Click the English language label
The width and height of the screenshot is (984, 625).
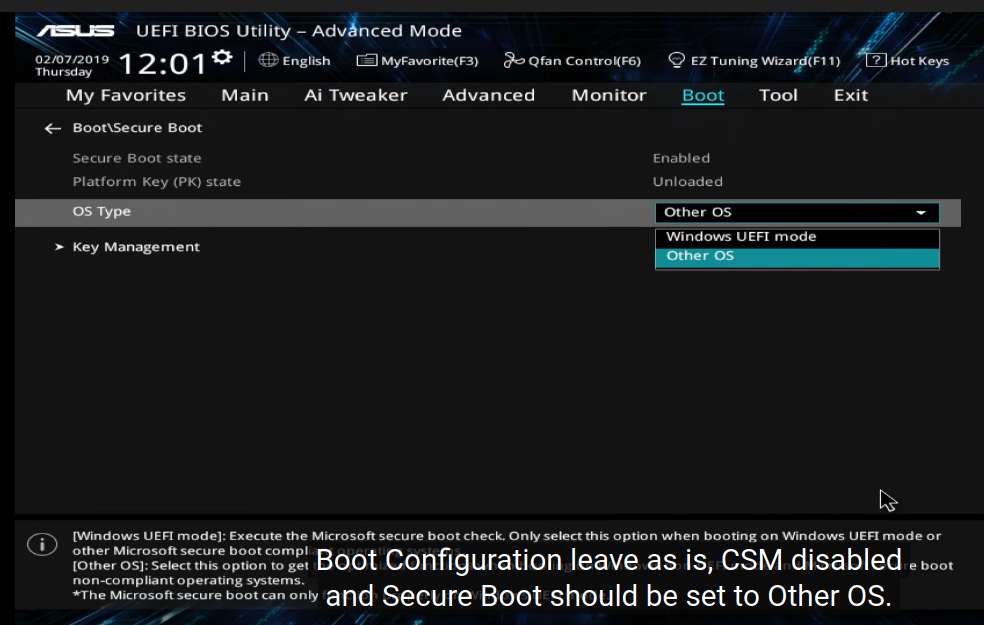pyautogui.click(x=306, y=61)
